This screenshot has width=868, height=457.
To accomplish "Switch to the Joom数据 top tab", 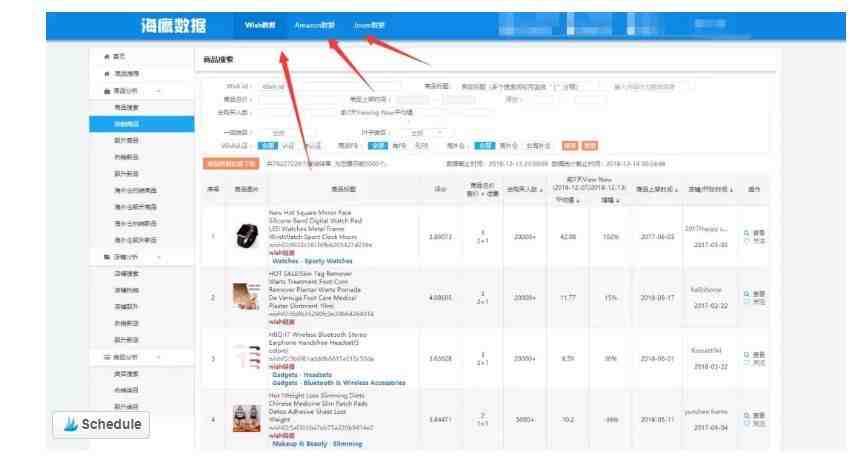I will [369, 25].
